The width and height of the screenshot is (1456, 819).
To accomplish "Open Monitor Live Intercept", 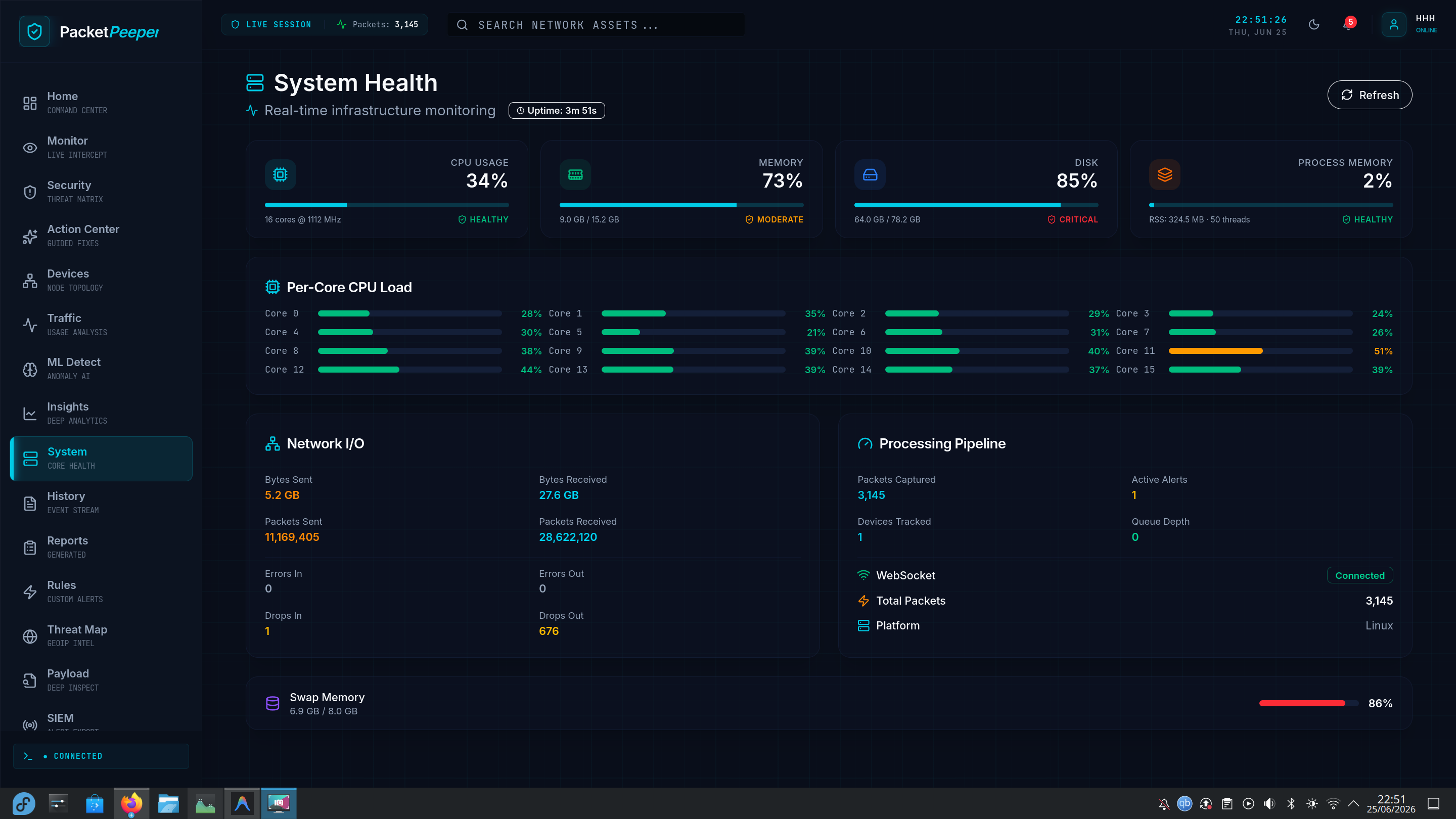I will coord(101,147).
